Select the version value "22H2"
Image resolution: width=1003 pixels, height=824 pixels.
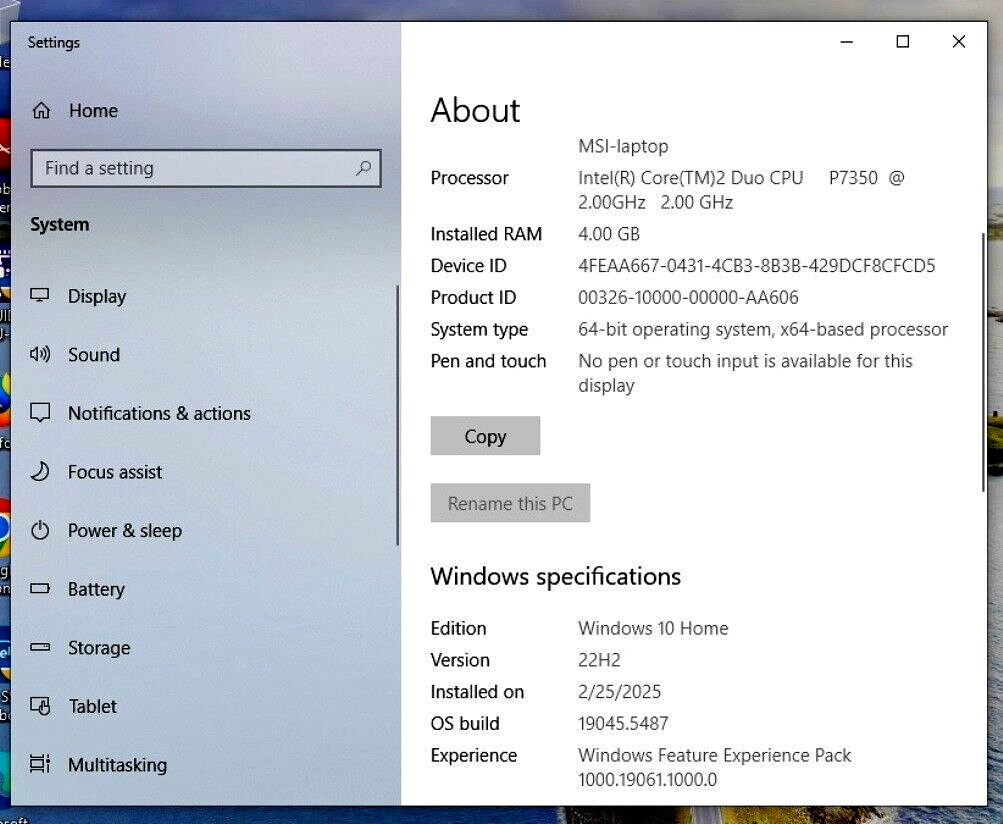coord(599,660)
